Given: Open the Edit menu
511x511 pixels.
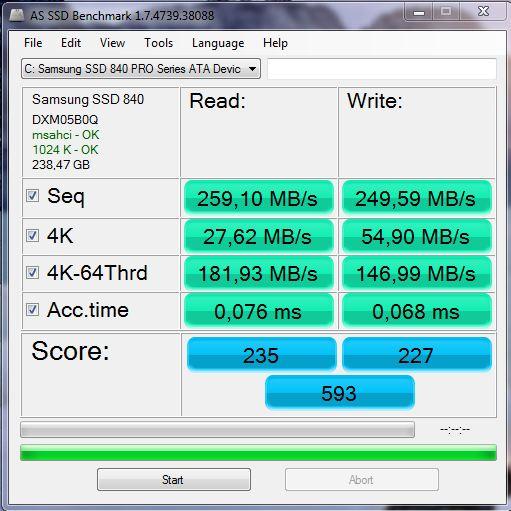Looking at the screenshot, I should click(71, 43).
